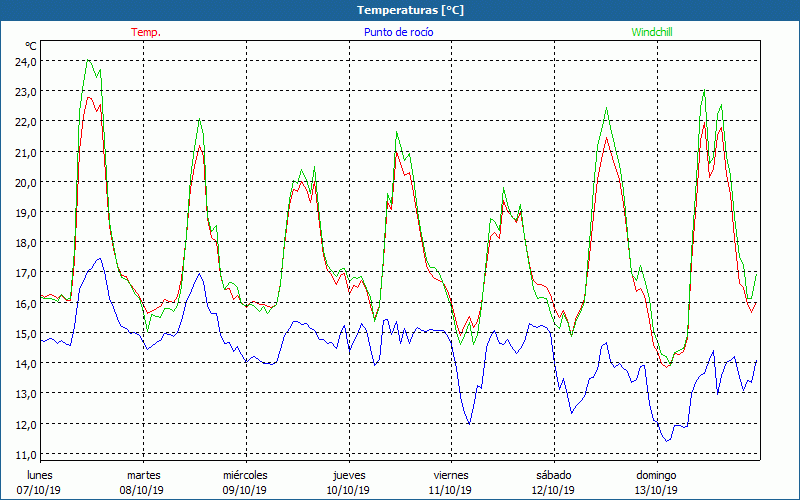Click the '21,0' y-axis value
This screenshot has height=500, width=800.
[26, 153]
